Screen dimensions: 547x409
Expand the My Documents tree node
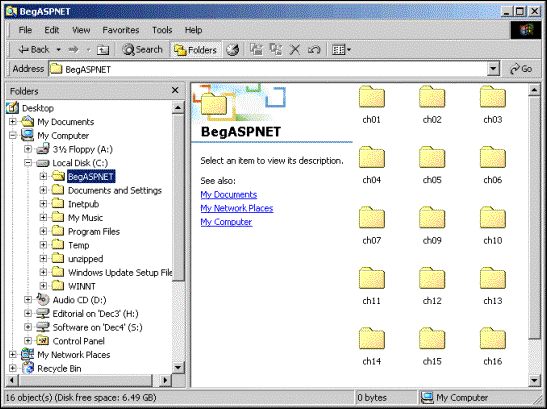coord(13,121)
